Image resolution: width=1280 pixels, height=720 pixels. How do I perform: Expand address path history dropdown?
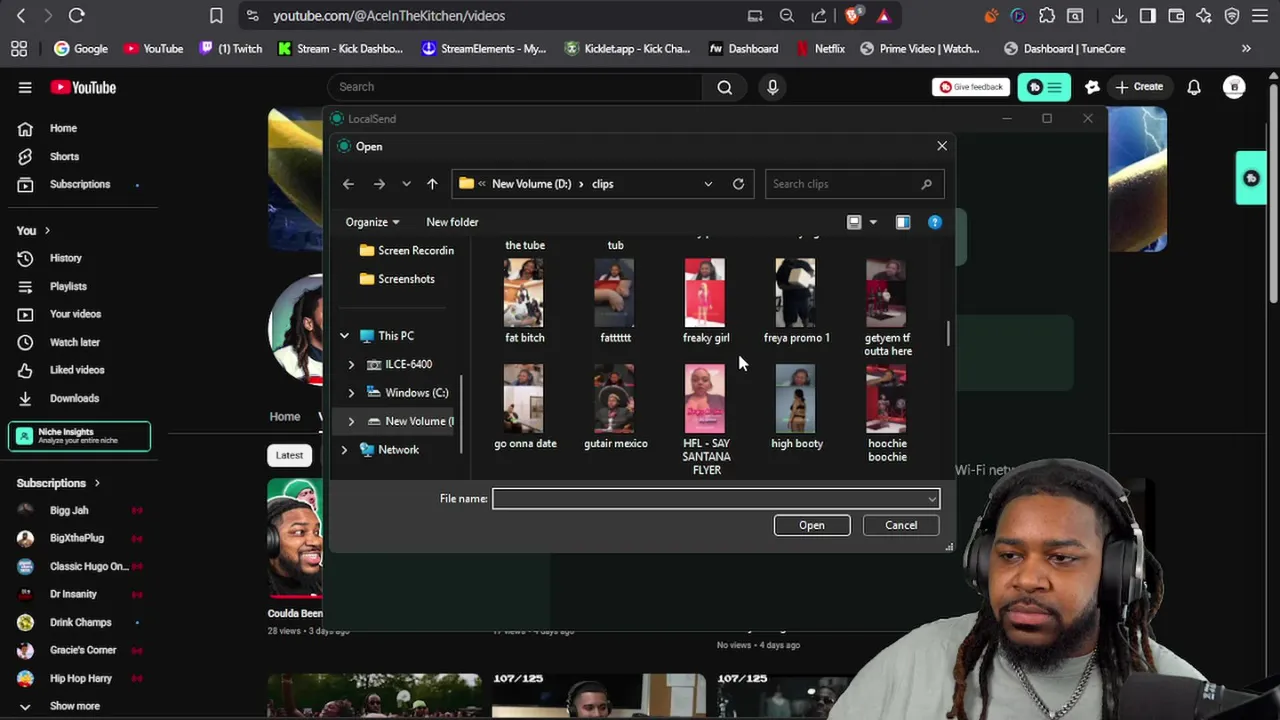click(x=708, y=184)
